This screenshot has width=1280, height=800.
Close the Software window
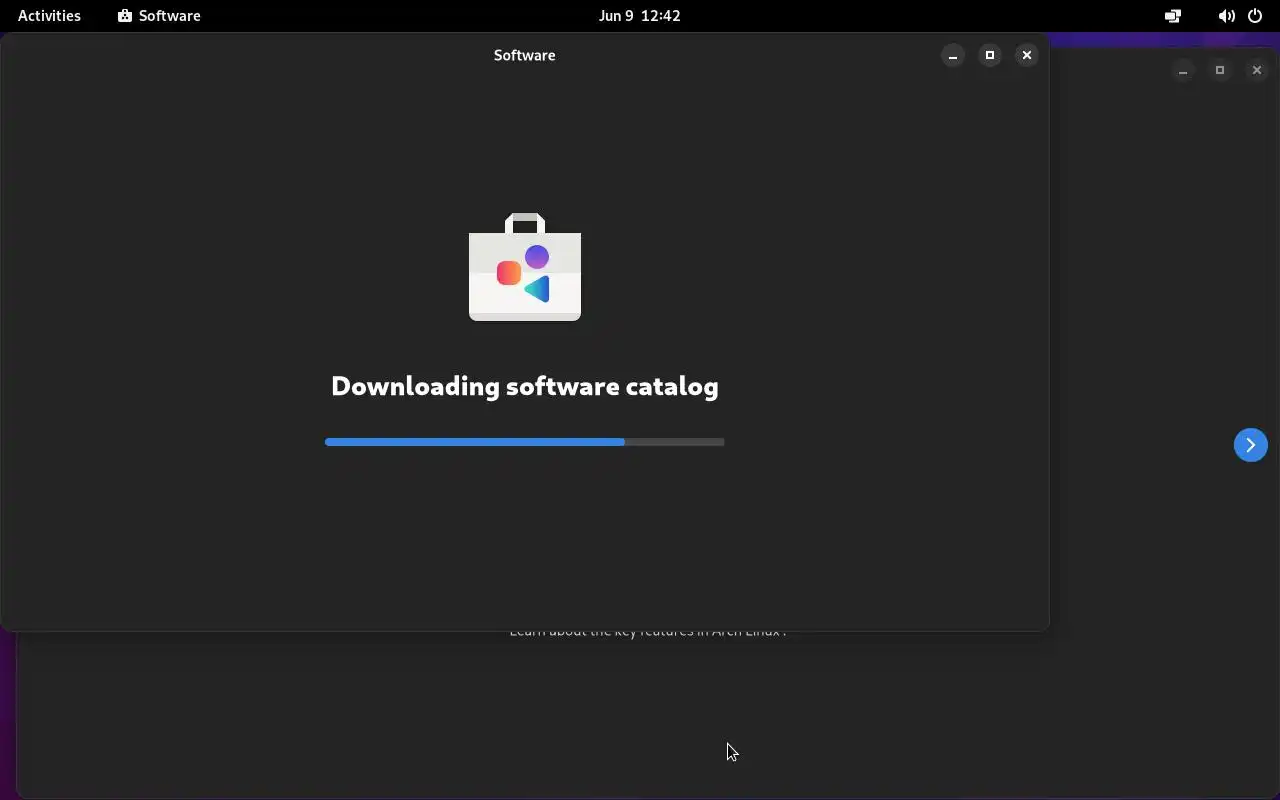[1027, 55]
